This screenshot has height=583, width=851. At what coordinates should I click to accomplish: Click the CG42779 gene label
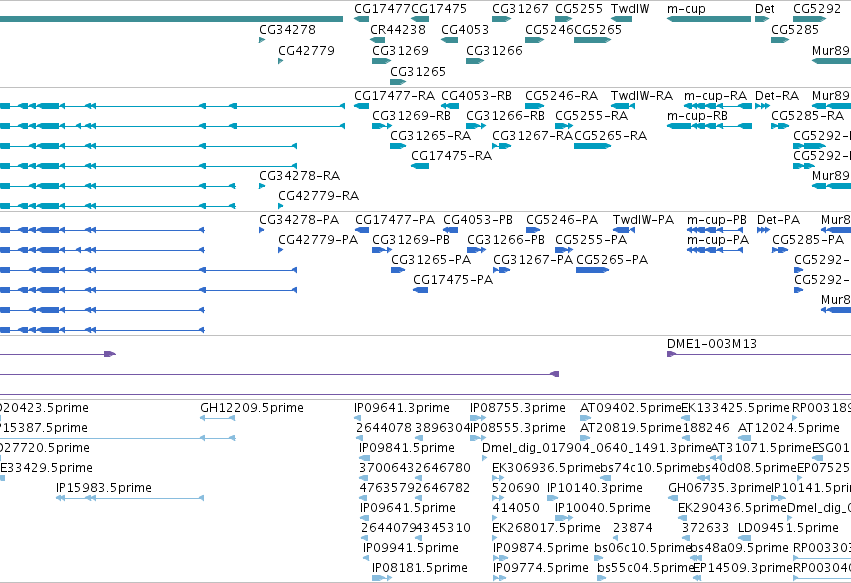[307, 50]
